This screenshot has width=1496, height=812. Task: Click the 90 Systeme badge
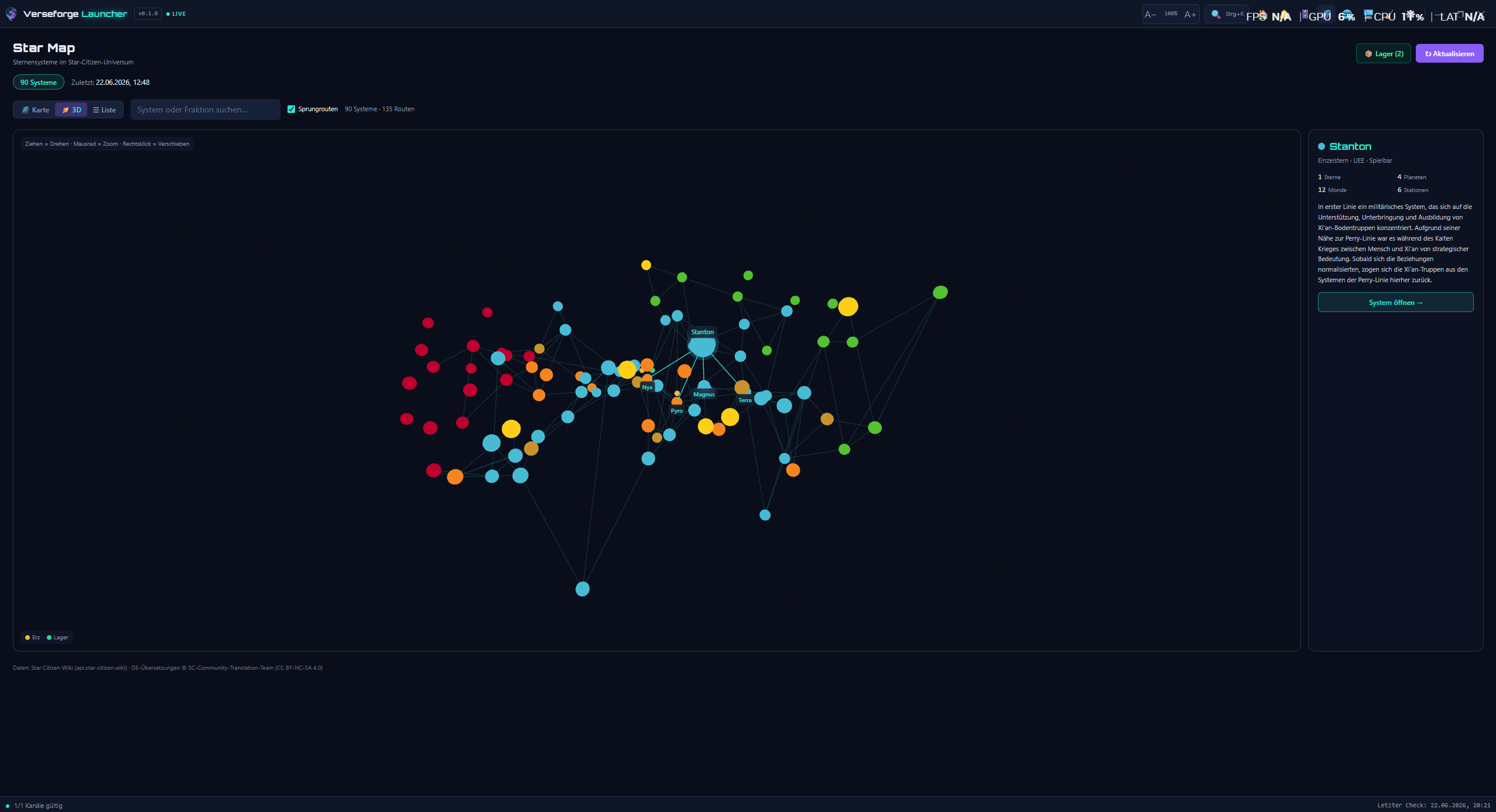[x=39, y=82]
